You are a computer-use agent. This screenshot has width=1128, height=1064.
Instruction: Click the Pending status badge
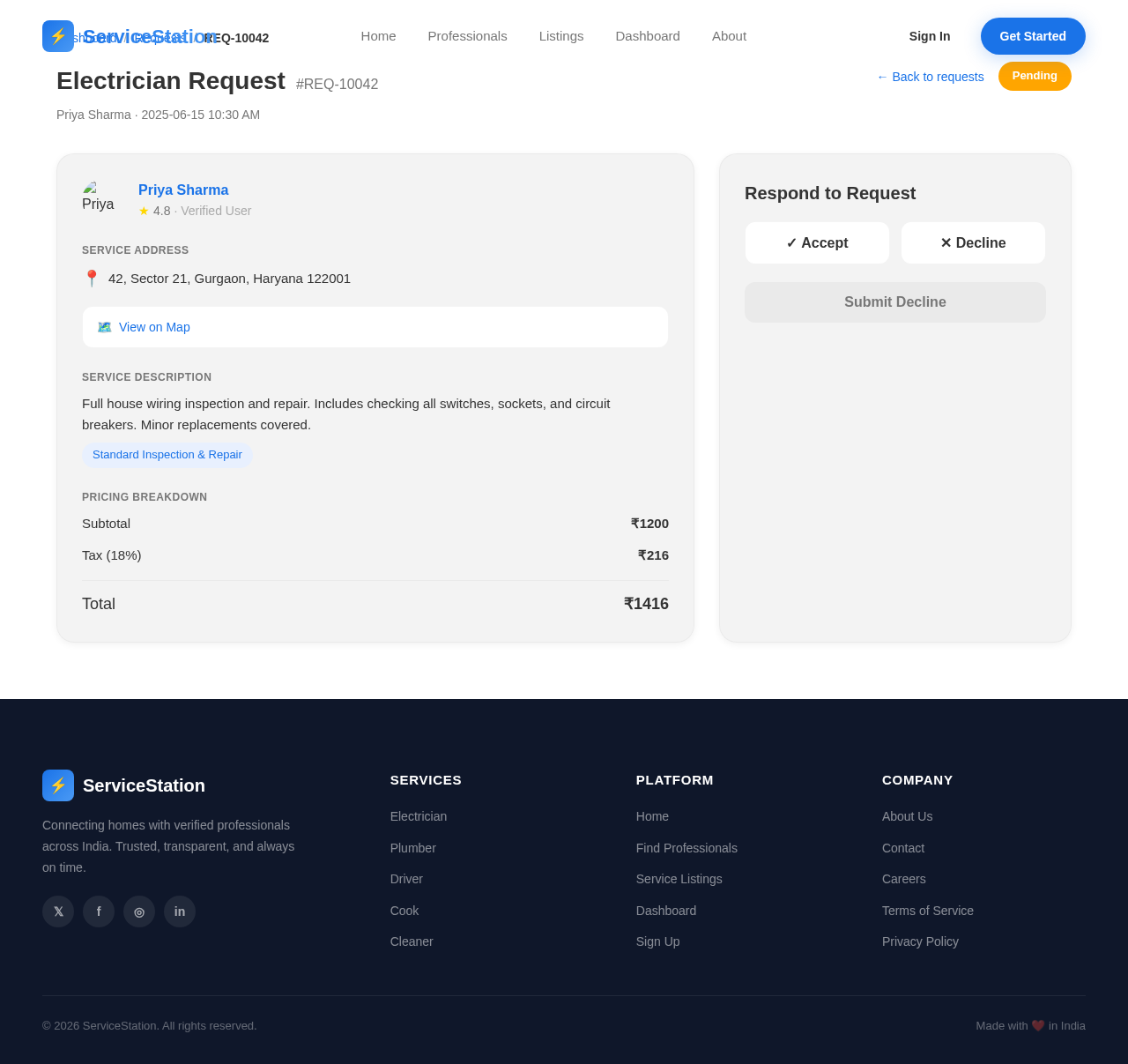click(x=1035, y=76)
